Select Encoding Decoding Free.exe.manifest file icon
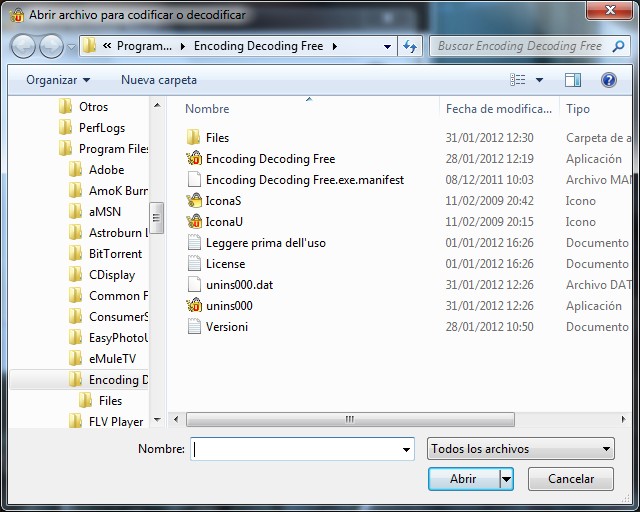The width and height of the screenshot is (640, 512). coord(194,180)
